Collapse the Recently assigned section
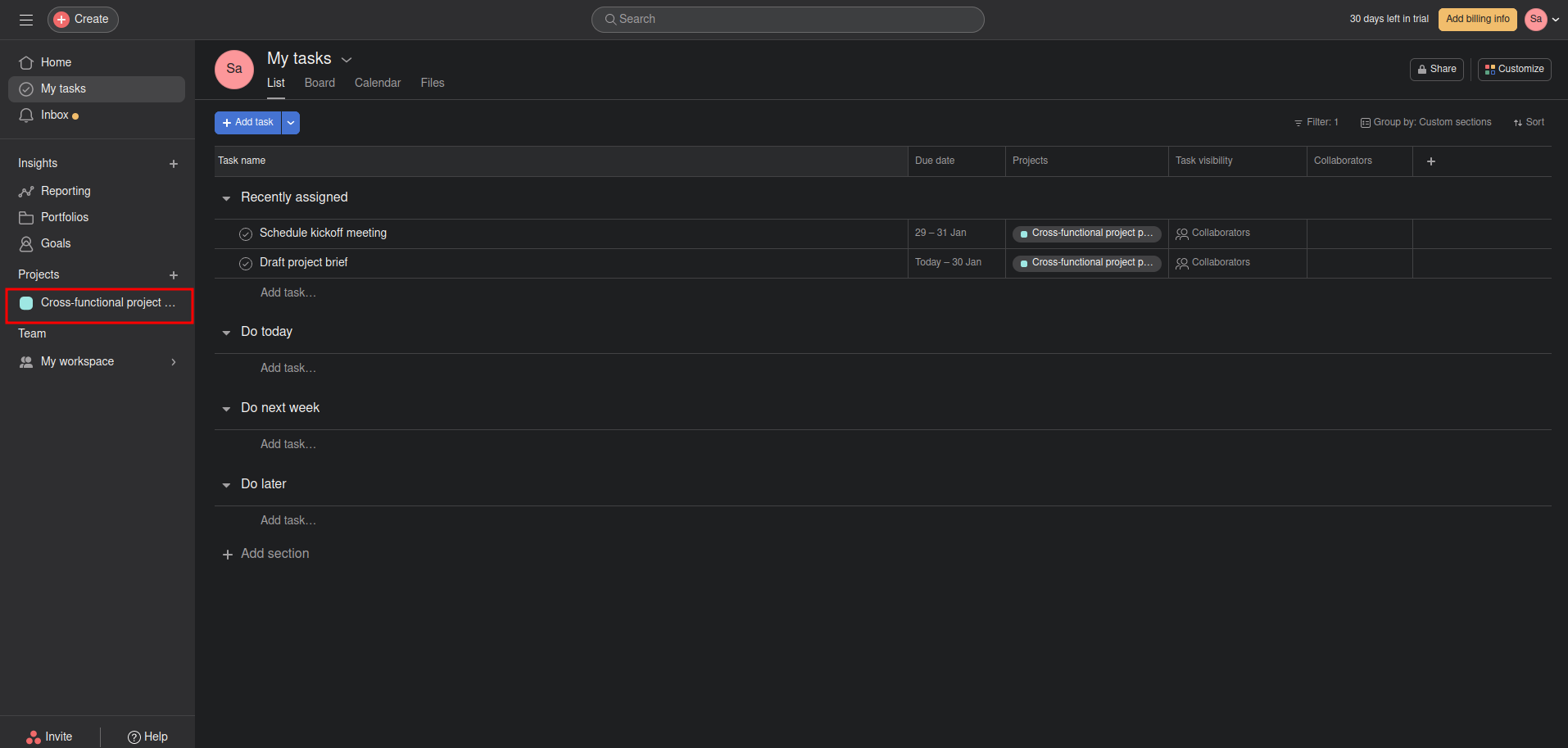This screenshot has width=1568, height=748. click(x=226, y=198)
